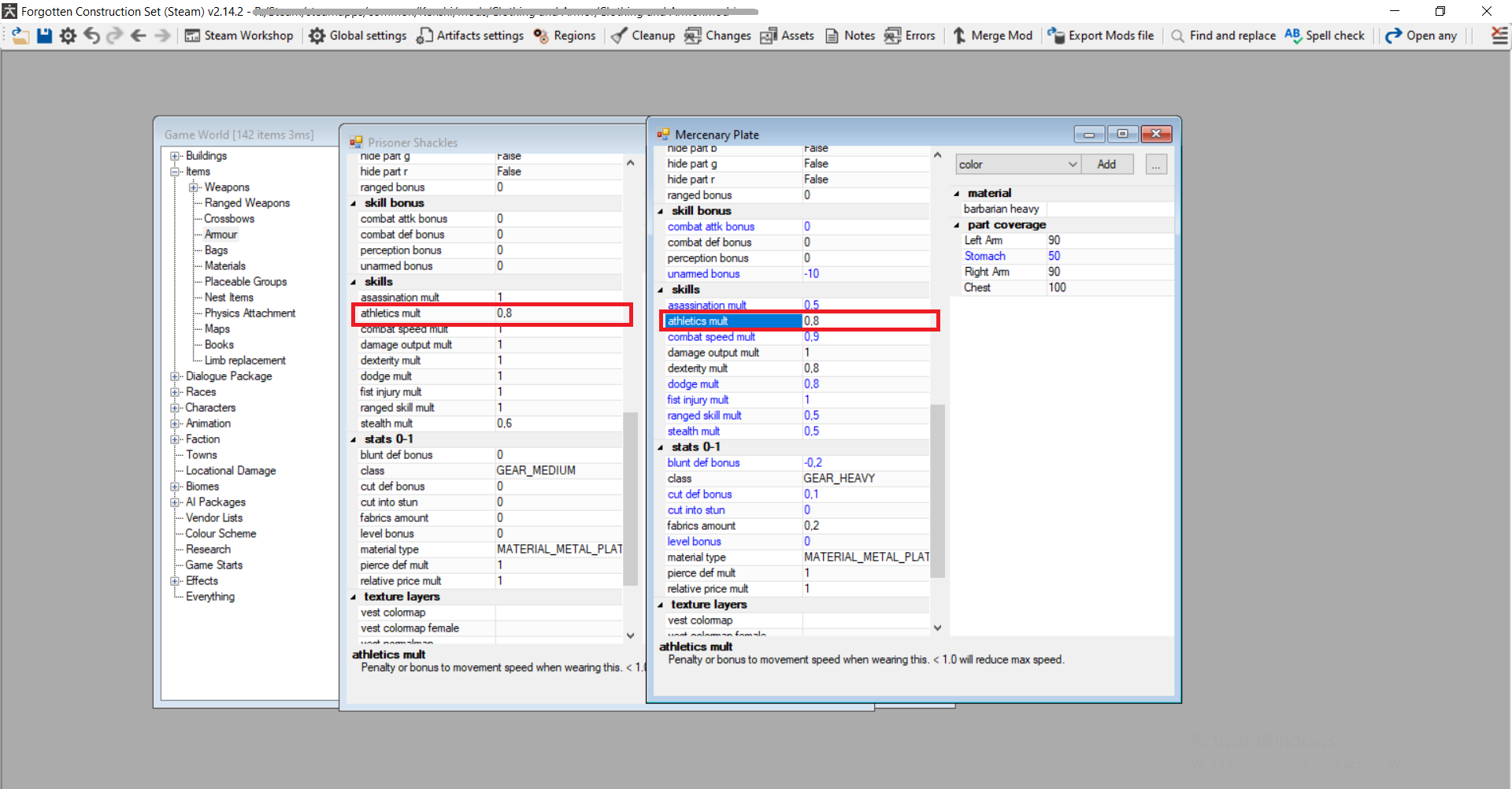Click the up arrow of Prisoner Shackles' scrollbar

click(x=630, y=163)
